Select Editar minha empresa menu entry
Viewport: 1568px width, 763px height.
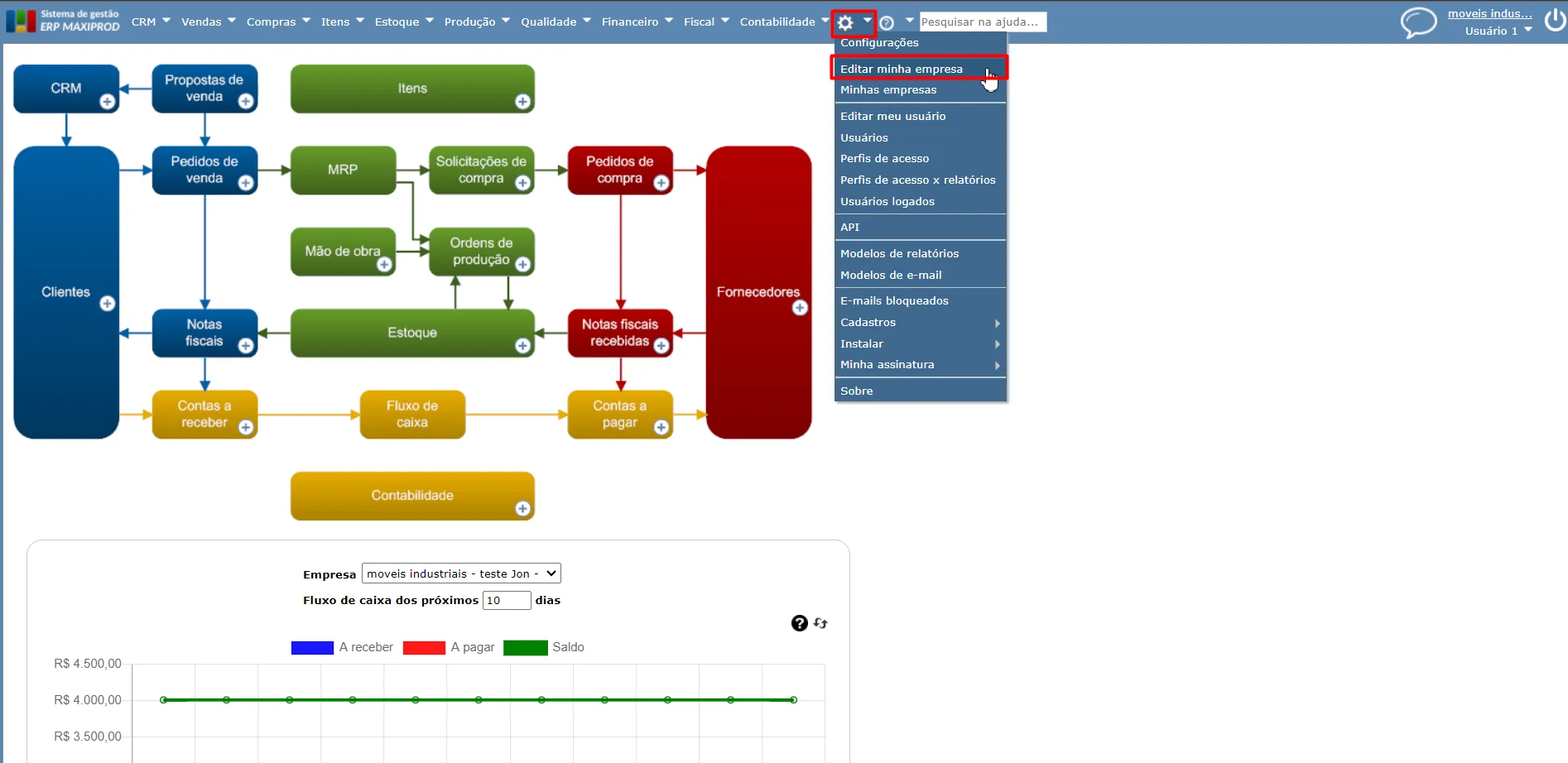920,69
